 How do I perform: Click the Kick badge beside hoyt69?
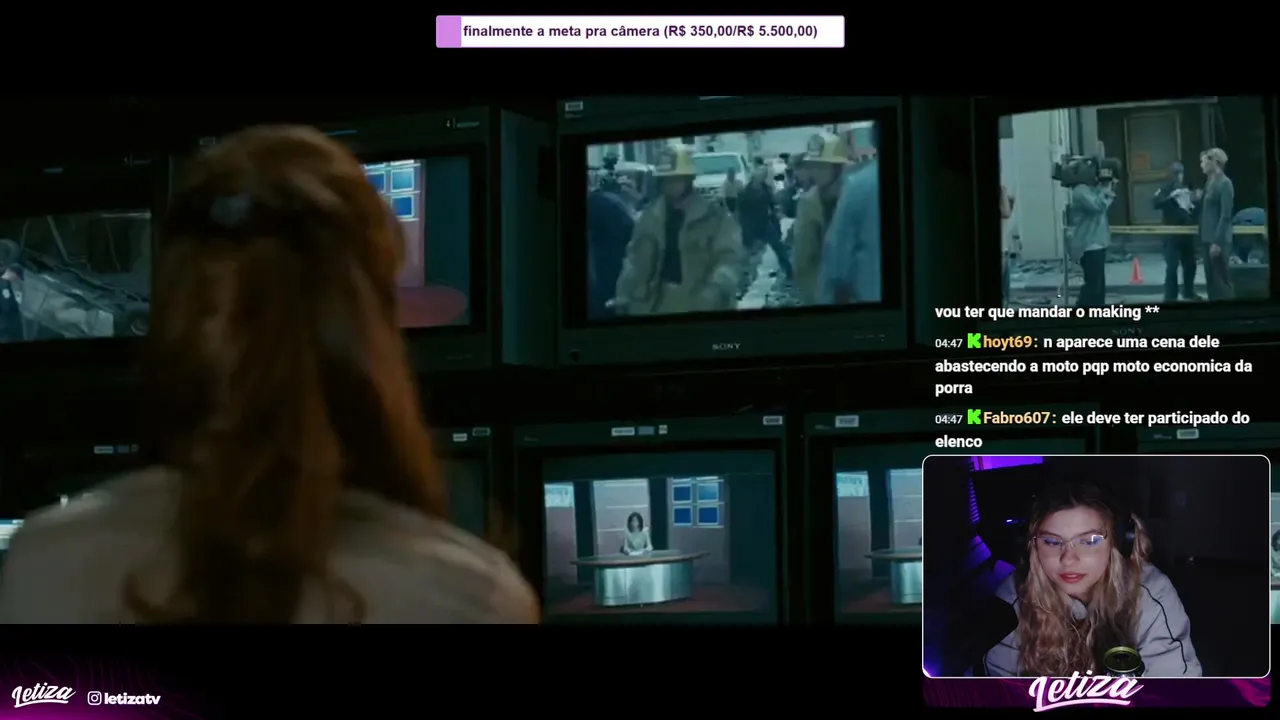(x=974, y=342)
